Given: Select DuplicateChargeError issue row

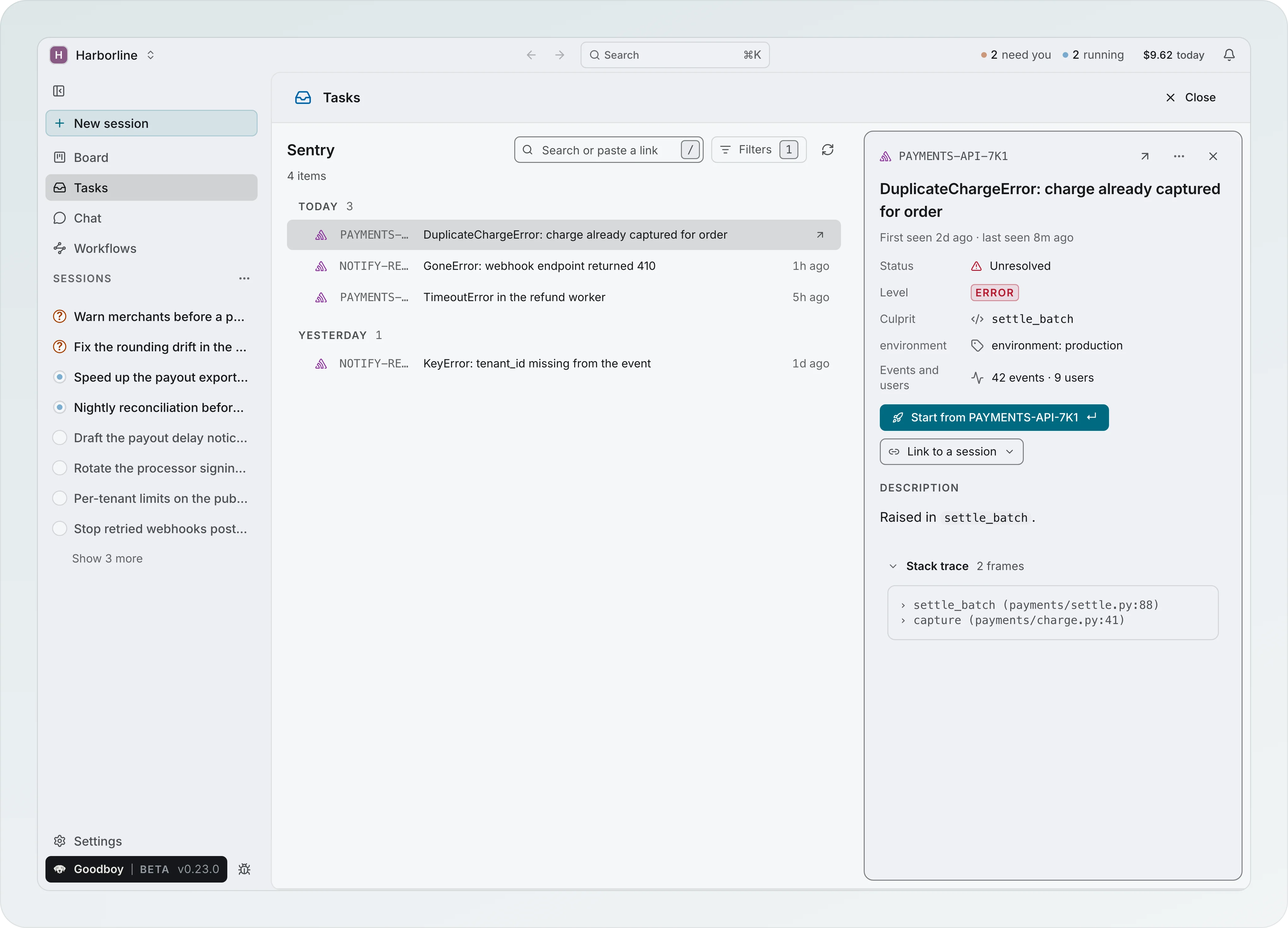Looking at the screenshot, I should [x=563, y=235].
